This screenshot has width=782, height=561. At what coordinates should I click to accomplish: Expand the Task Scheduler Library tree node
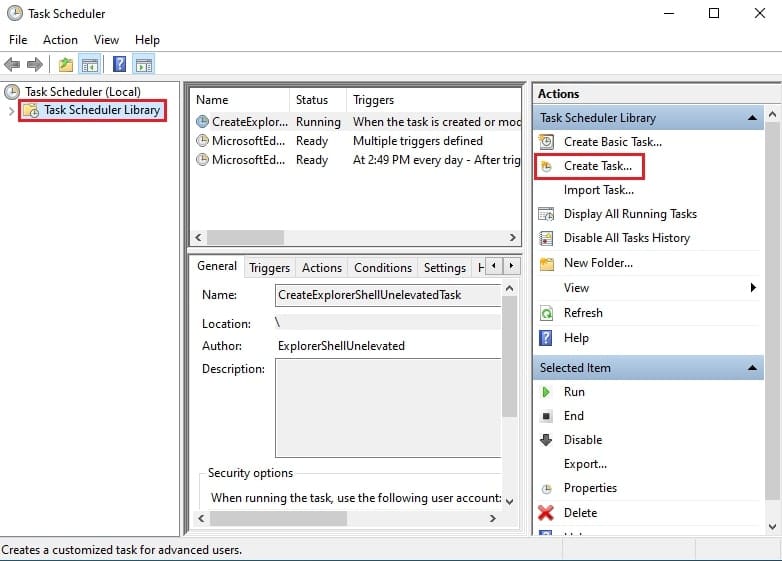coord(11,111)
